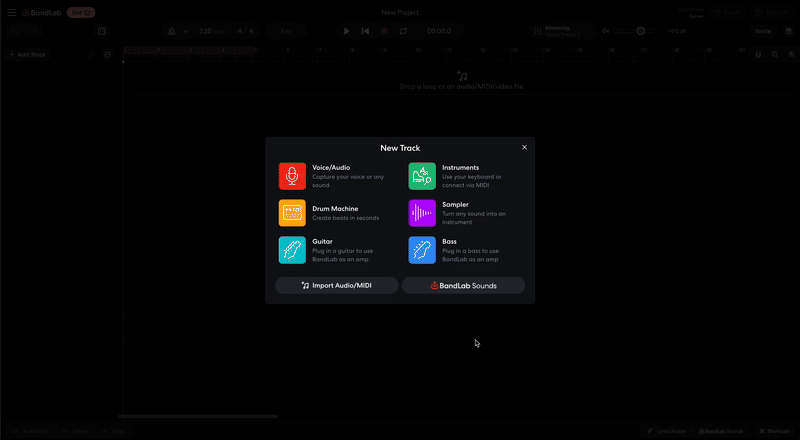Open the 4 / 4 time signature
Viewport: 800px width, 440px height.
(x=245, y=31)
